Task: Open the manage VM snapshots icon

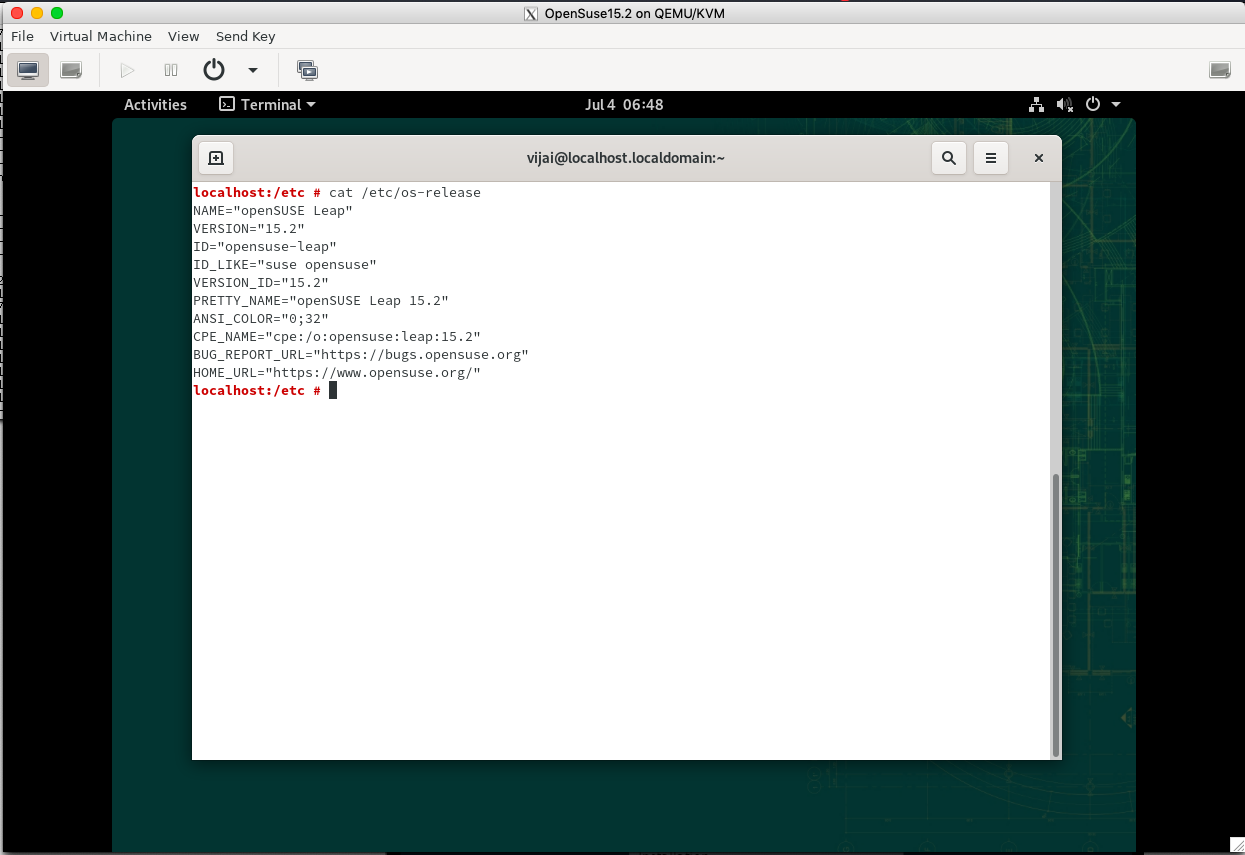Action: (308, 70)
